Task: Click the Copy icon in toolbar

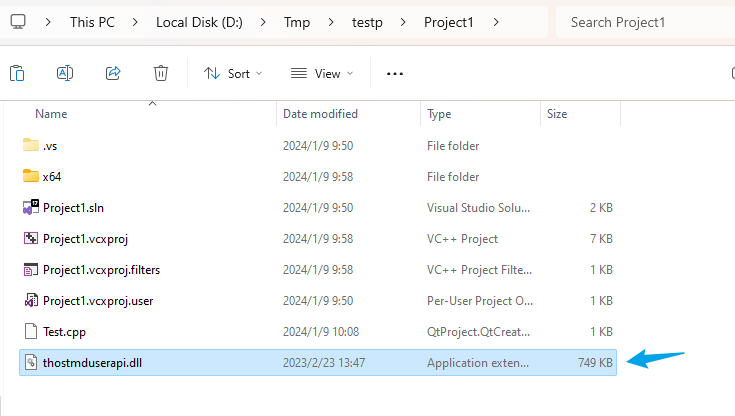Action: pyautogui.click(x=17, y=74)
